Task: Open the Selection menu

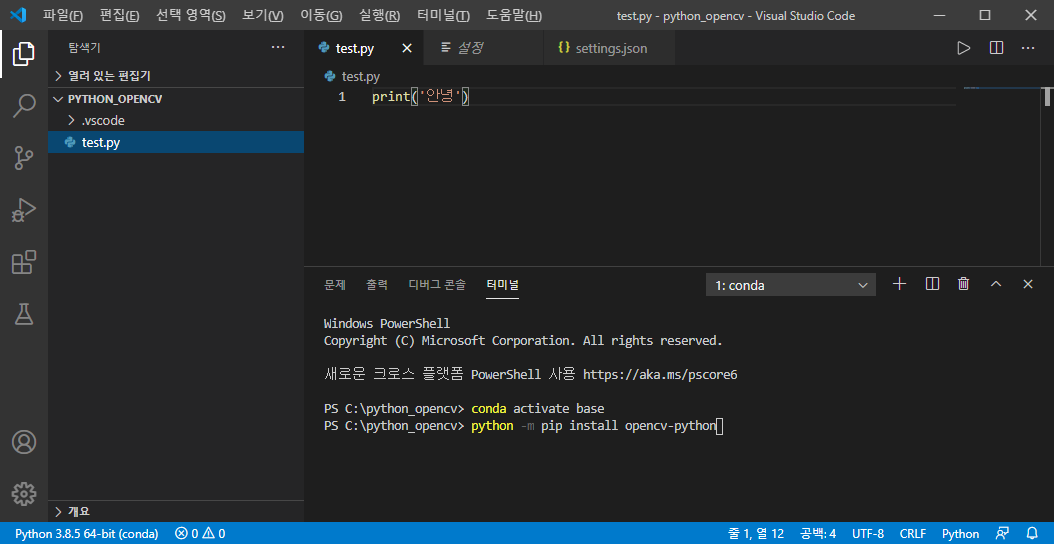Action: (190, 15)
